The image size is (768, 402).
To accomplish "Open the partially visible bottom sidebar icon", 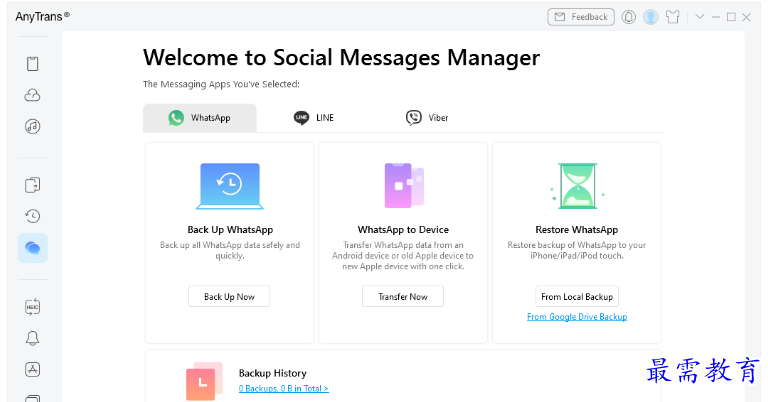I will 32,398.
